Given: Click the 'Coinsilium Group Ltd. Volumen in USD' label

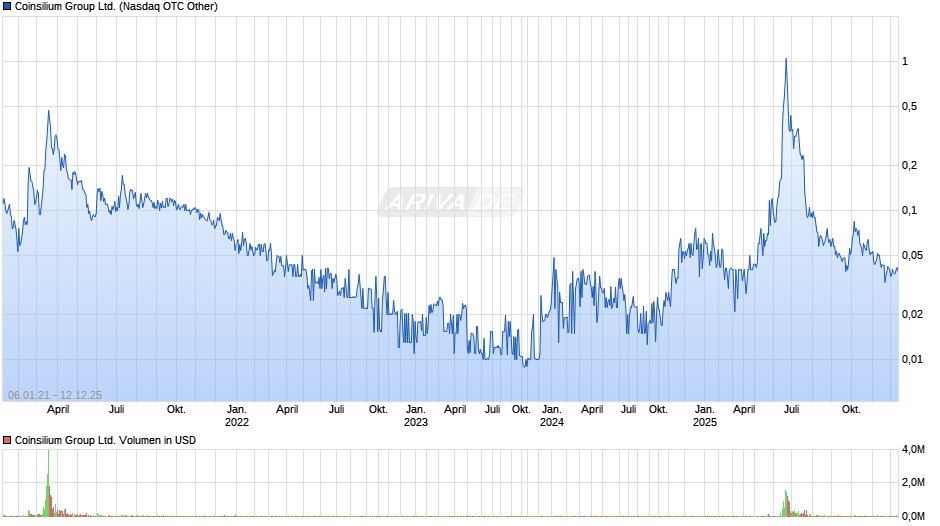Looking at the screenshot, I should [106, 440].
